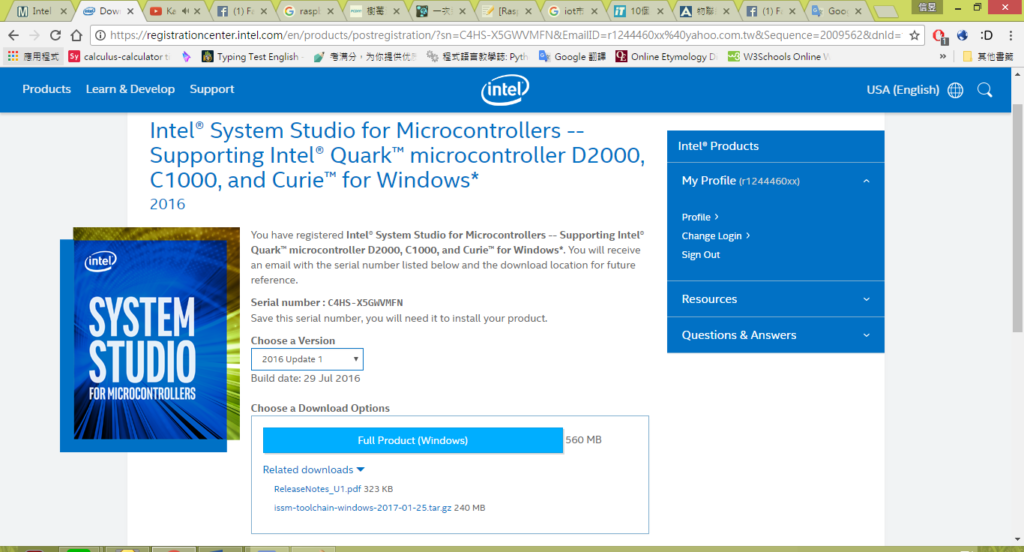
Task: Download Full Product (Windows)
Action: [x=413, y=440]
